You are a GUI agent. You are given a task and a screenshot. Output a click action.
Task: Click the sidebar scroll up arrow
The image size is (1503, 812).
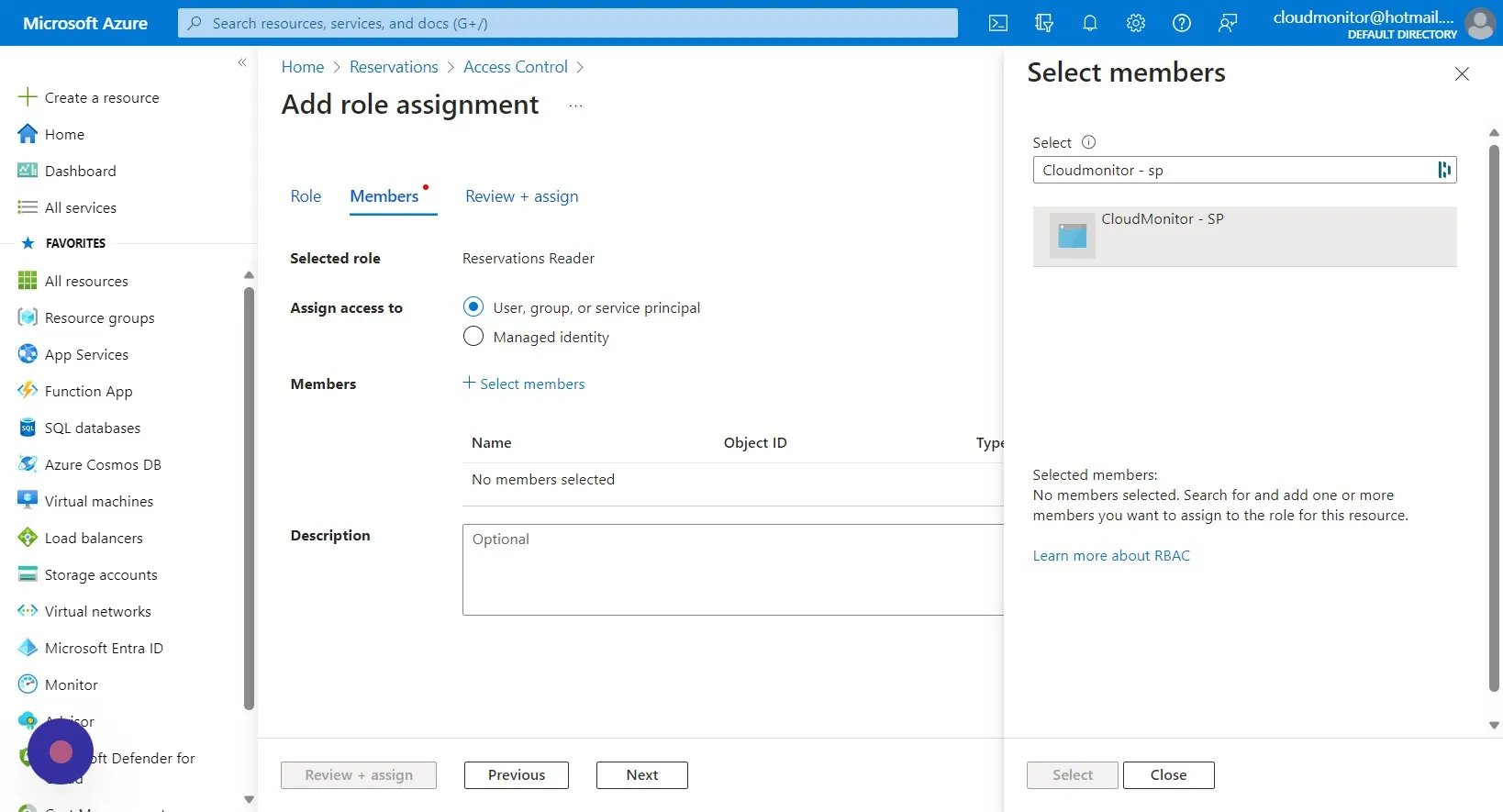[249, 275]
